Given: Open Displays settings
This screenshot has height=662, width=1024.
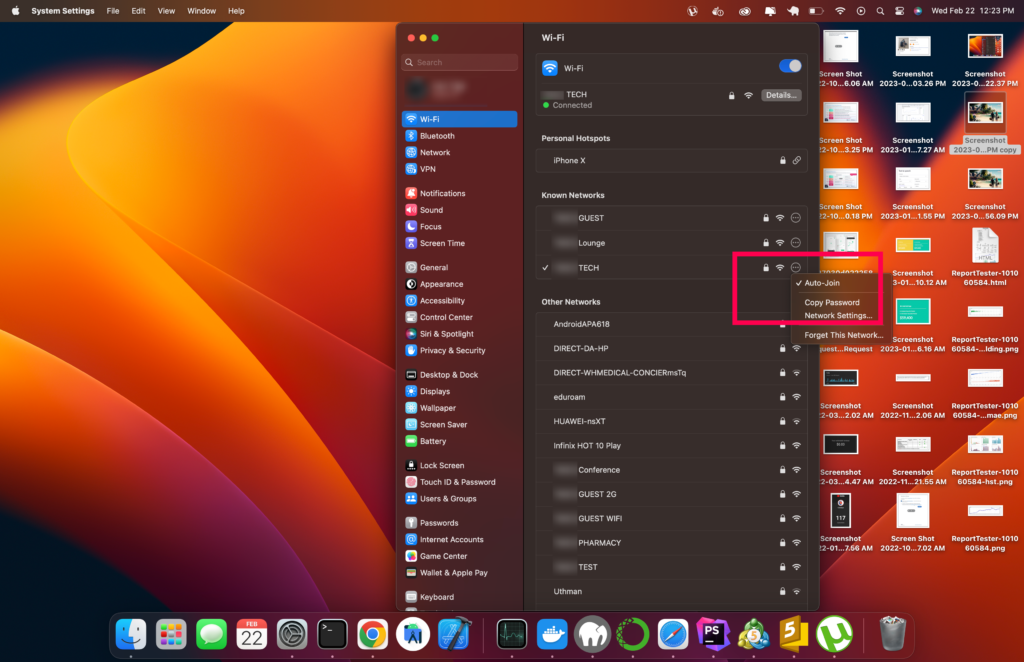Looking at the screenshot, I should 460,391.
